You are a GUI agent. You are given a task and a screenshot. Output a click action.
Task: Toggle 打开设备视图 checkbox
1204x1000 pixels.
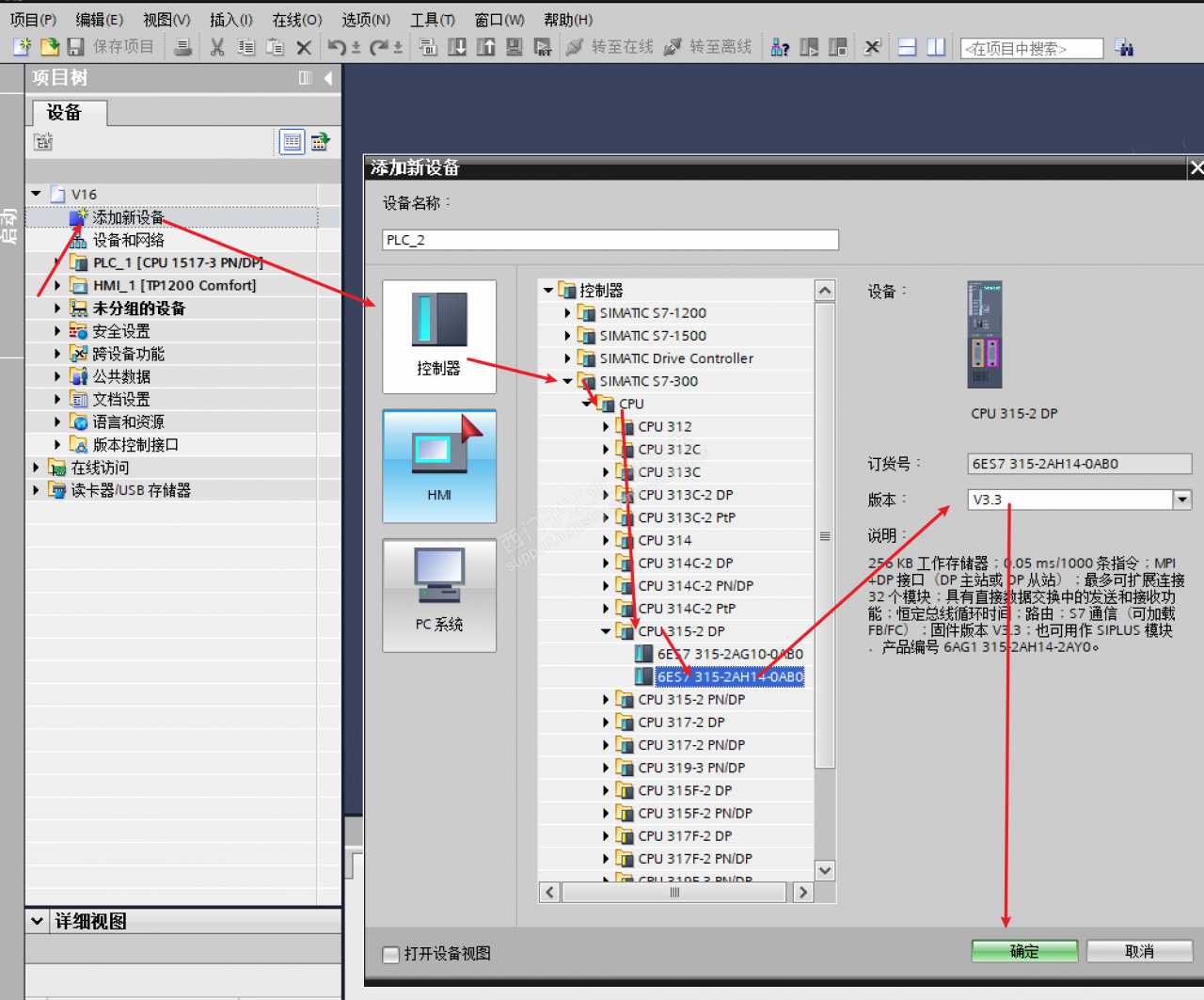391,954
